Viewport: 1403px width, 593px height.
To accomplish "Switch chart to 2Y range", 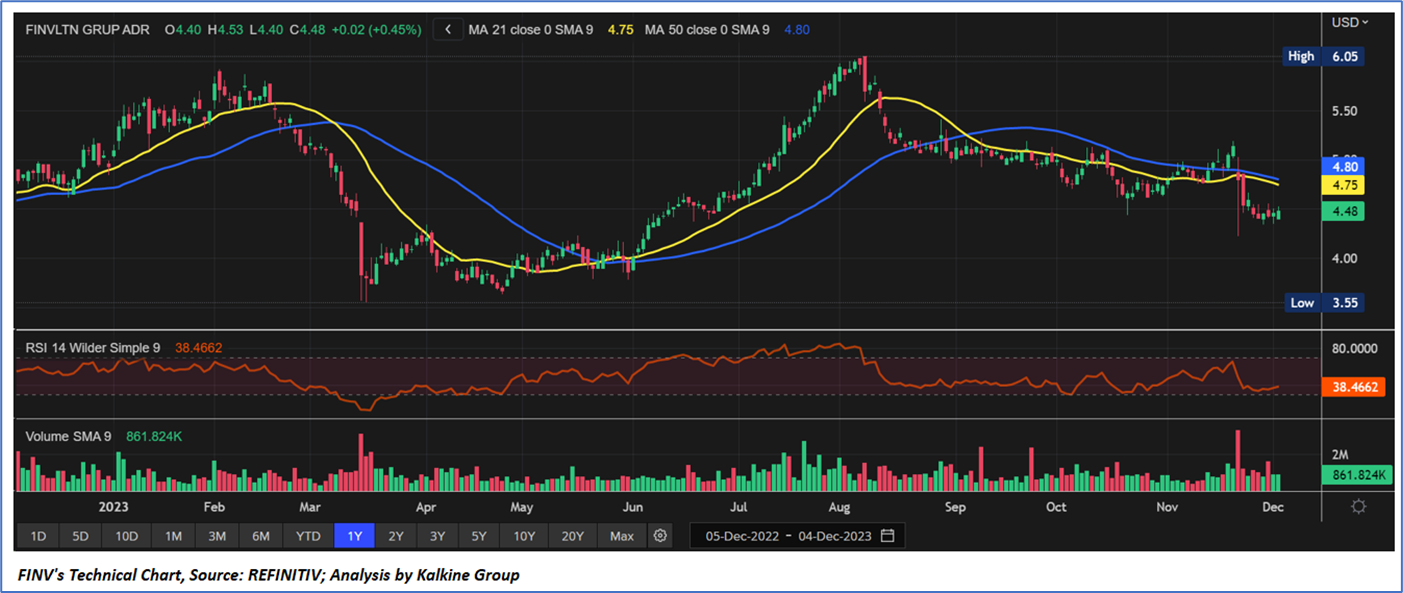I will [396, 536].
